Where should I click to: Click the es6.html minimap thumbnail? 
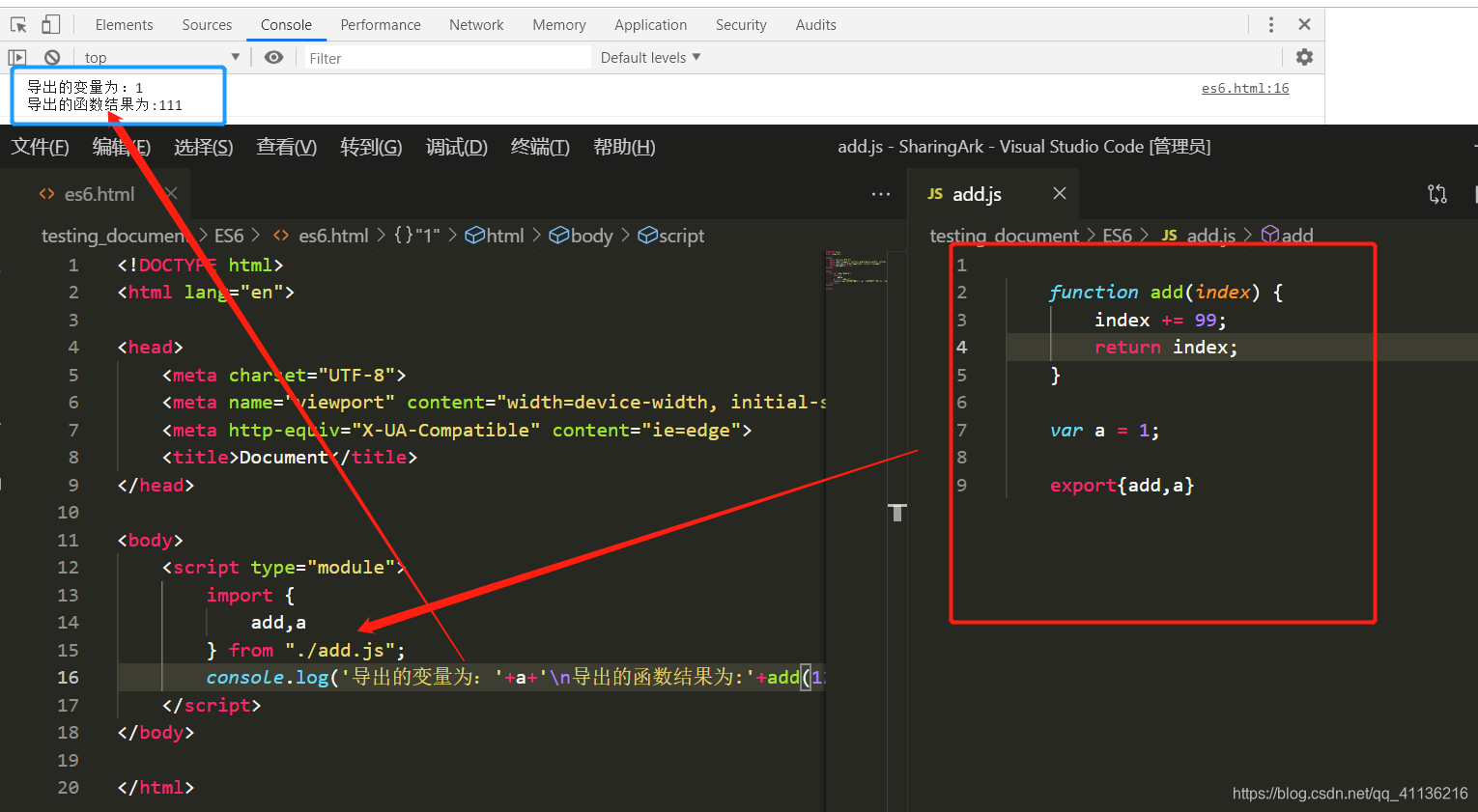856,271
